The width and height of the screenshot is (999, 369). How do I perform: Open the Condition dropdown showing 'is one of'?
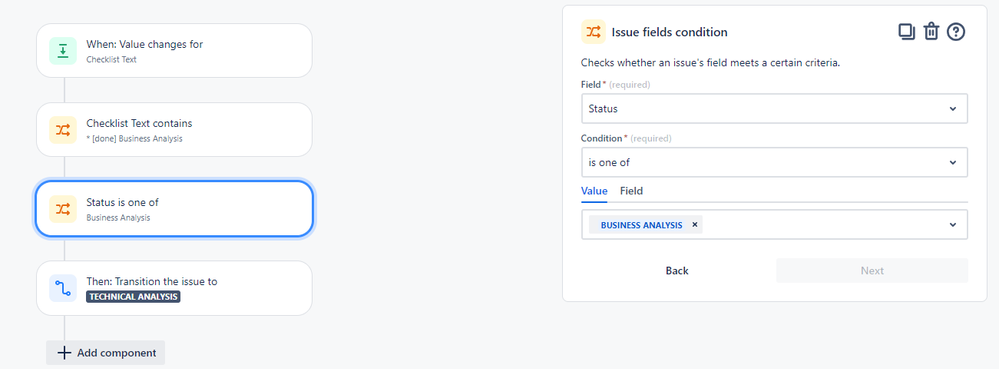[x=774, y=163]
